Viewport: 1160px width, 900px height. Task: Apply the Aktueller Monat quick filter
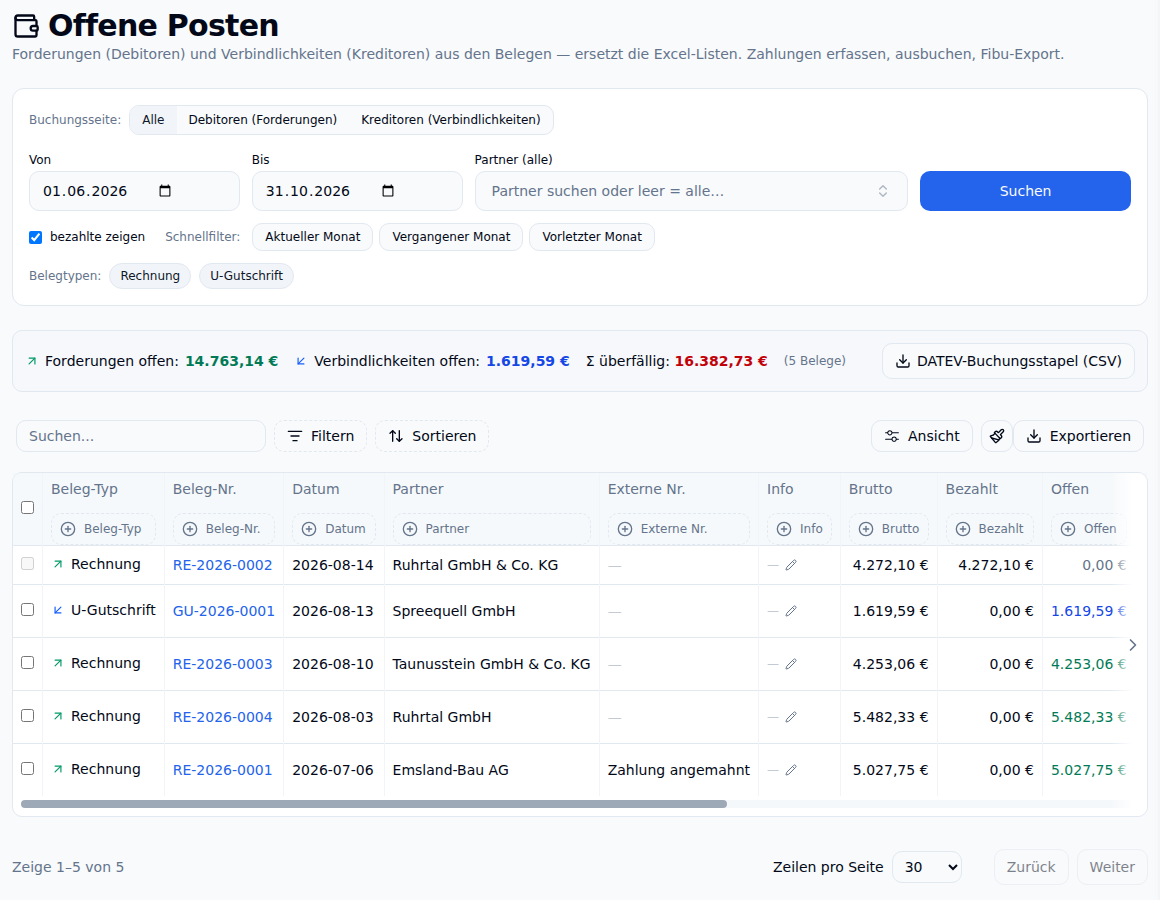[313, 237]
